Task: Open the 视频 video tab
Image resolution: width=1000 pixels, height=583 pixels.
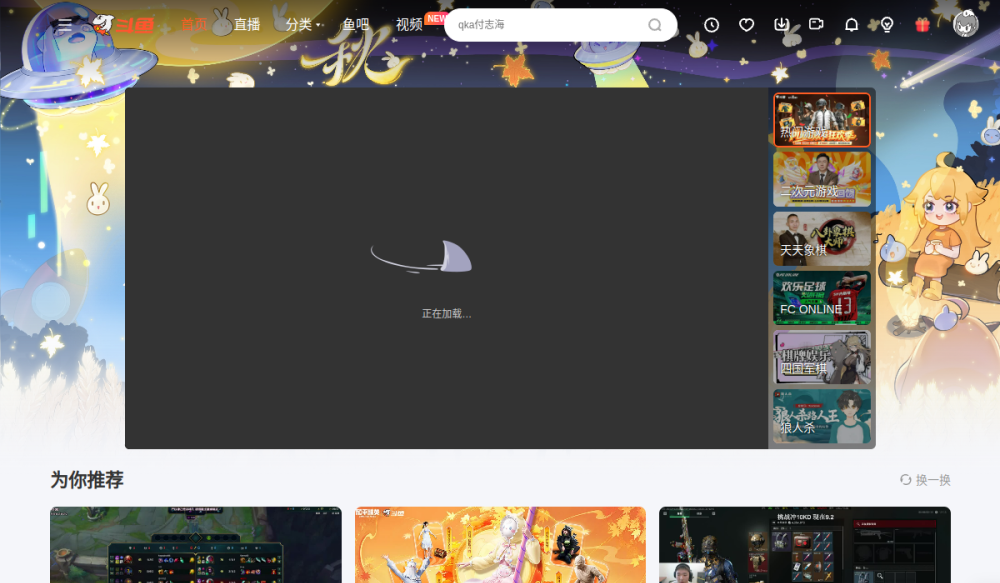Action: [x=409, y=25]
